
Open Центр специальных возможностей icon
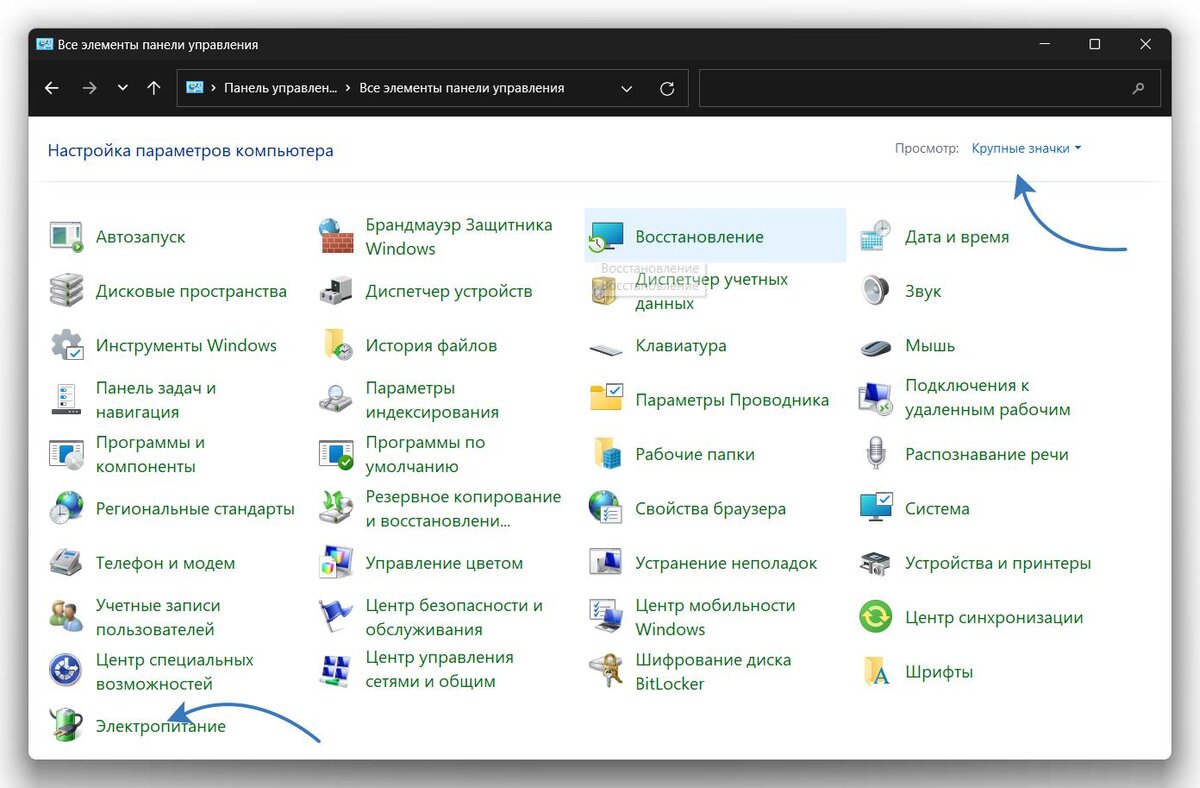click(x=66, y=671)
